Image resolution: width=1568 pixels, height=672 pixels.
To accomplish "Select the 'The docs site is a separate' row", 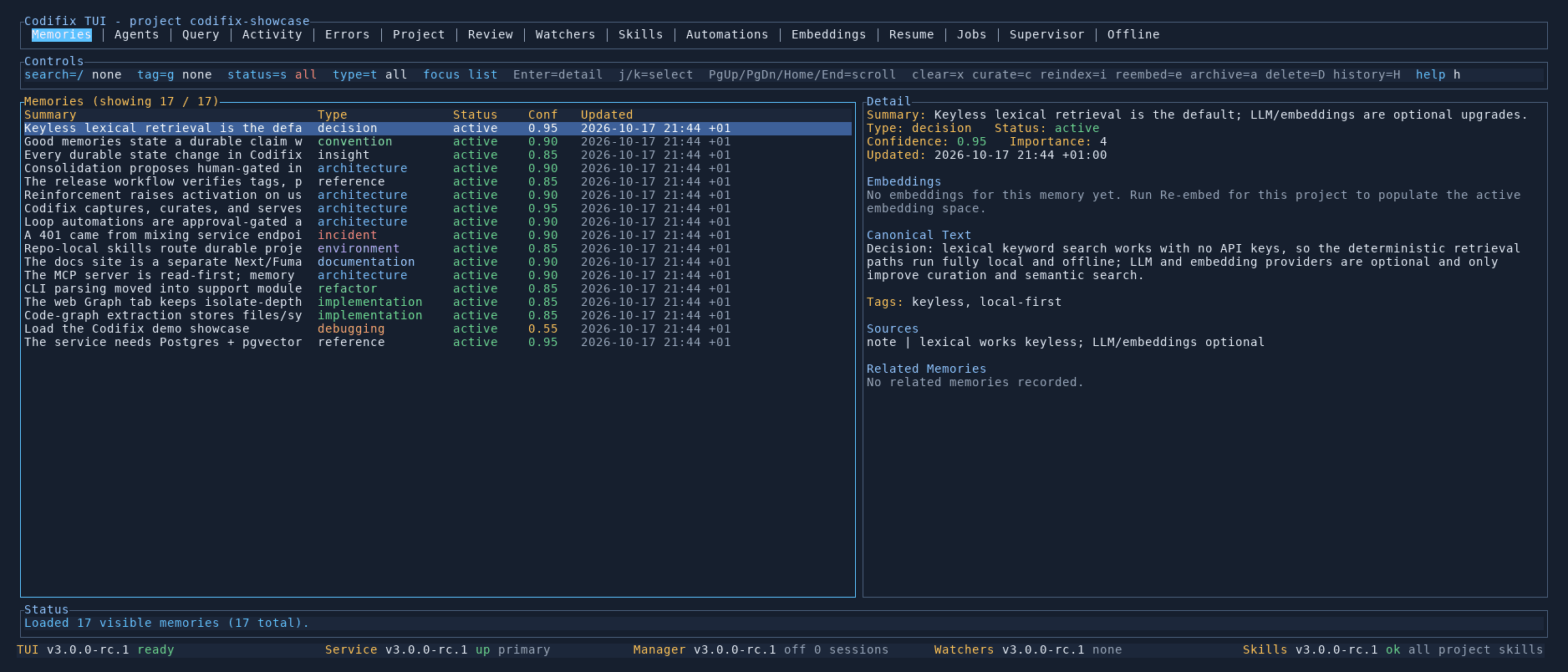I will point(437,262).
